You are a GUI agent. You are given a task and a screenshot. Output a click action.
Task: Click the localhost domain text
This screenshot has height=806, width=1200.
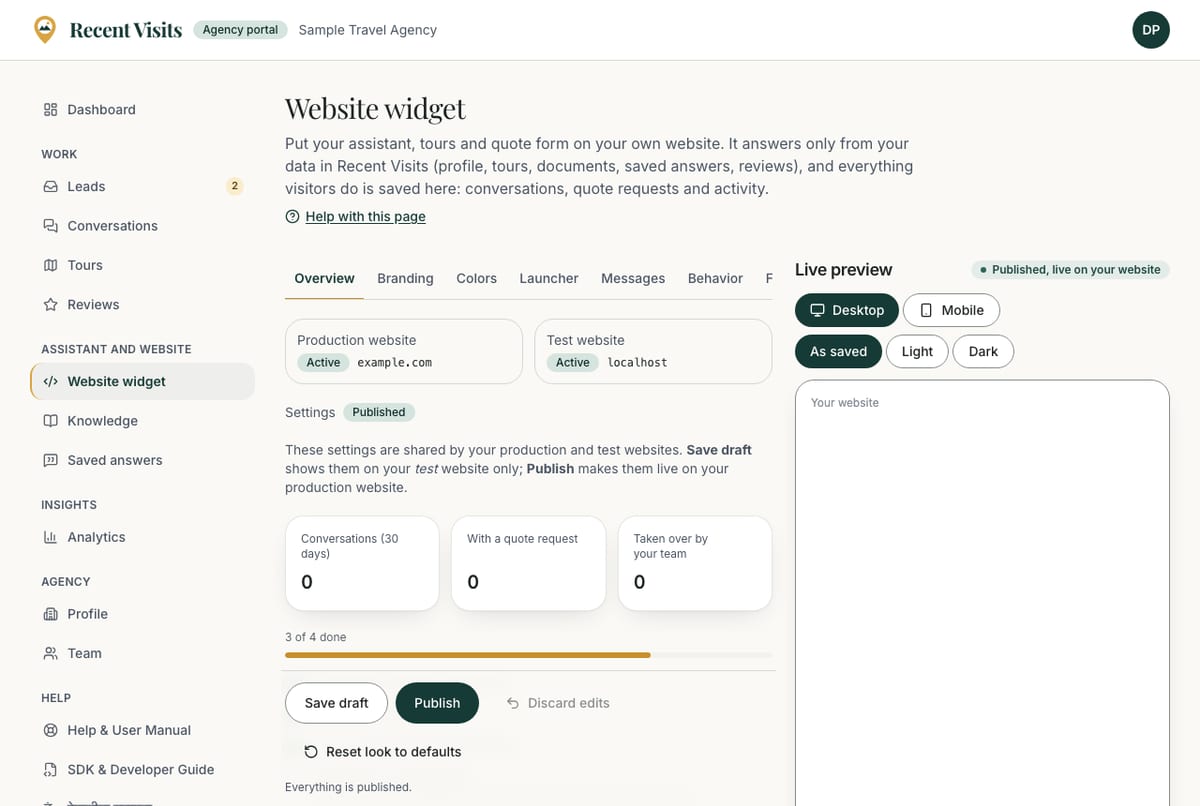pyautogui.click(x=637, y=363)
